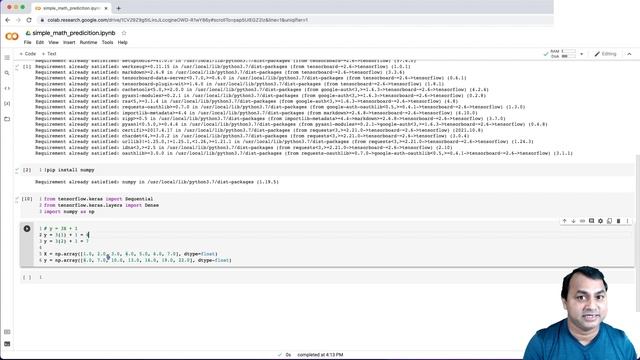Viewport: 640px width, 360px height.
Task: Click 'import numpy as np' line
Action: coord(69,212)
